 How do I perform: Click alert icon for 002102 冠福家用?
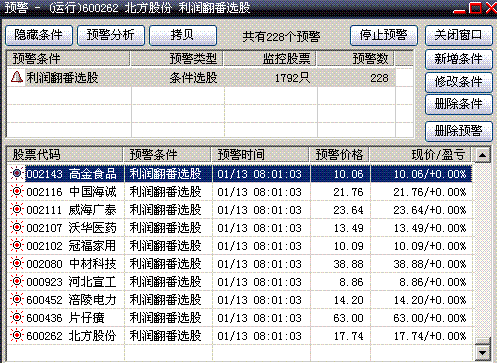tap(16, 246)
